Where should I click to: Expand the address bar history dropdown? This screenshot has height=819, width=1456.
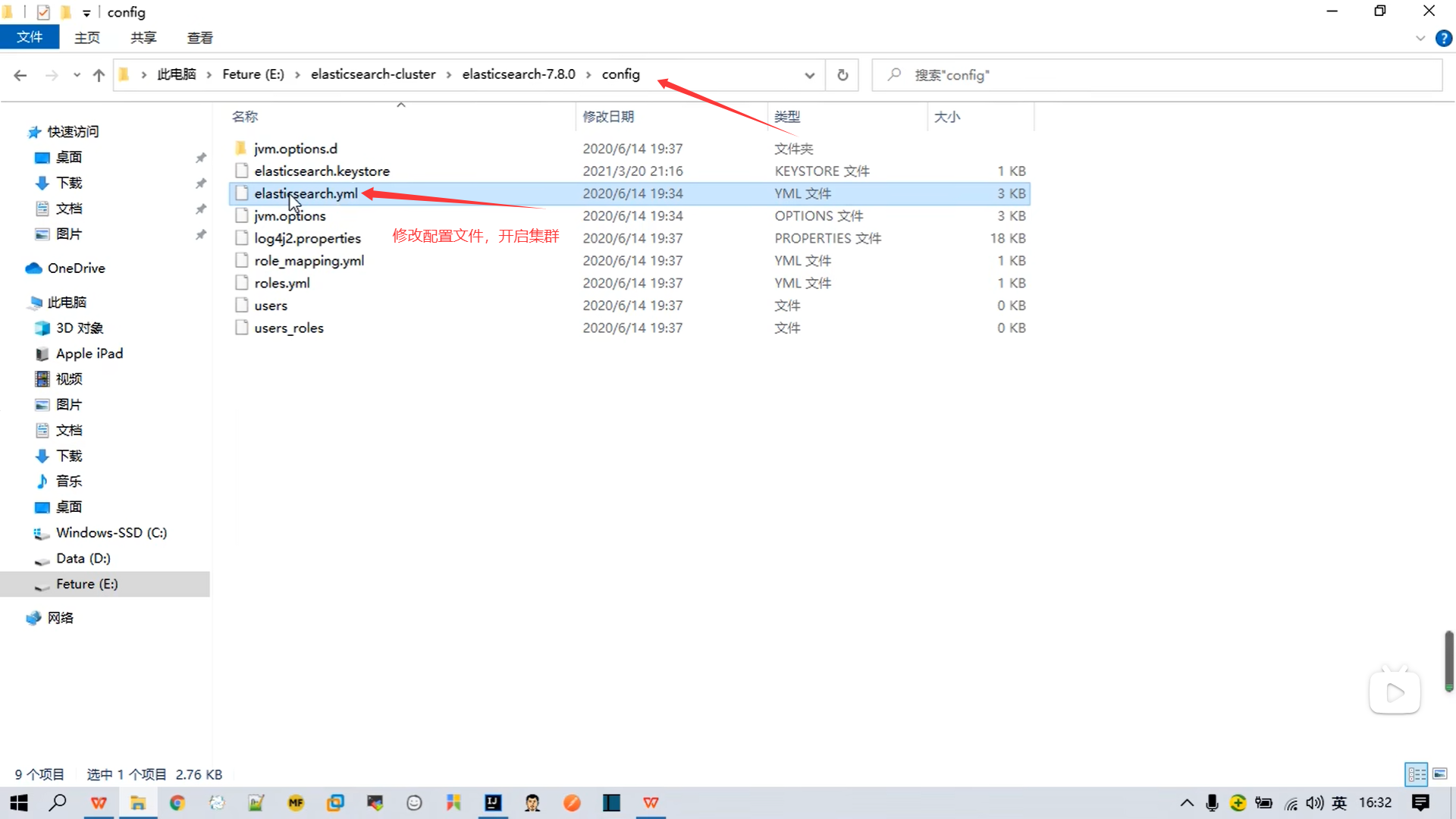pos(809,75)
